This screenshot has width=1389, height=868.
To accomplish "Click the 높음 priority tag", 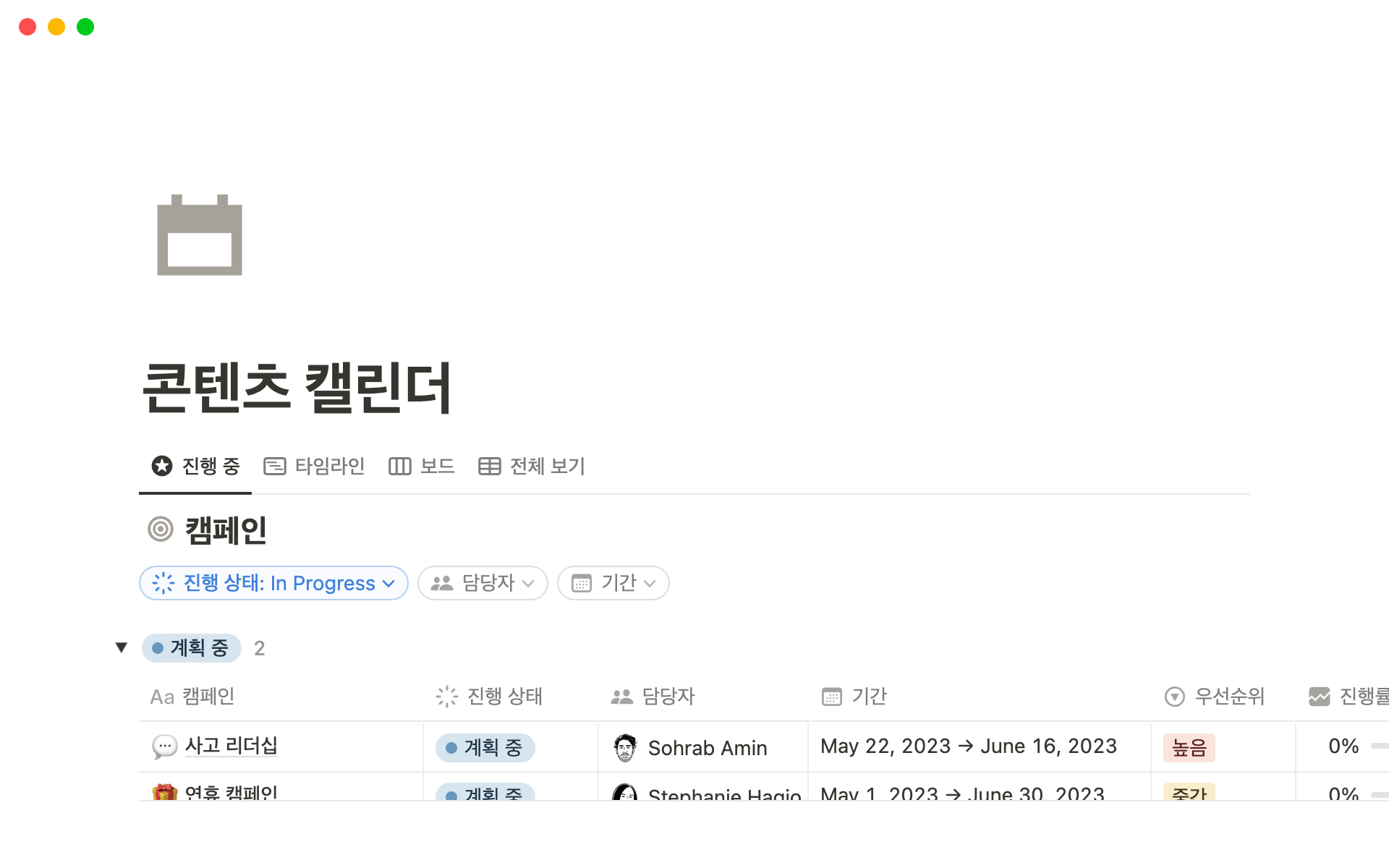I will (x=1189, y=747).
